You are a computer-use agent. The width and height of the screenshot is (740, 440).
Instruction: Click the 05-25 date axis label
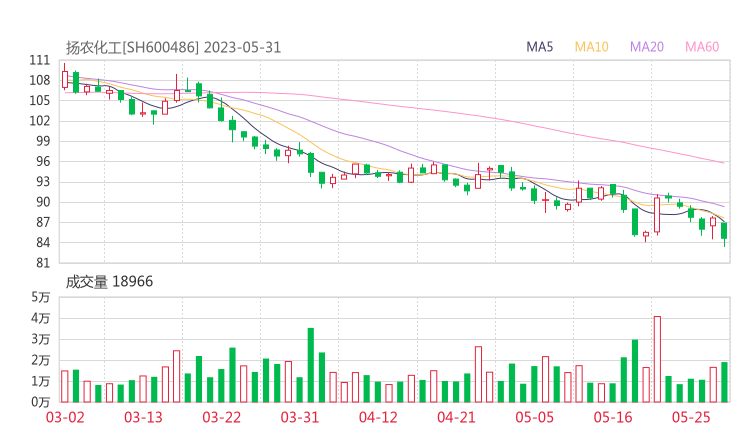(x=691, y=417)
